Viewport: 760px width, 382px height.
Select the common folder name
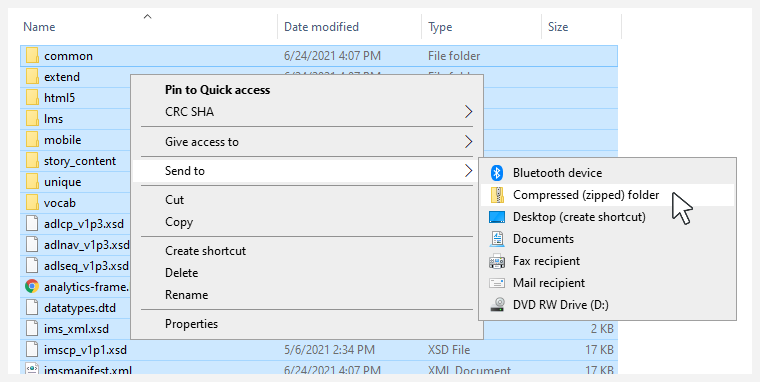click(x=68, y=56)
